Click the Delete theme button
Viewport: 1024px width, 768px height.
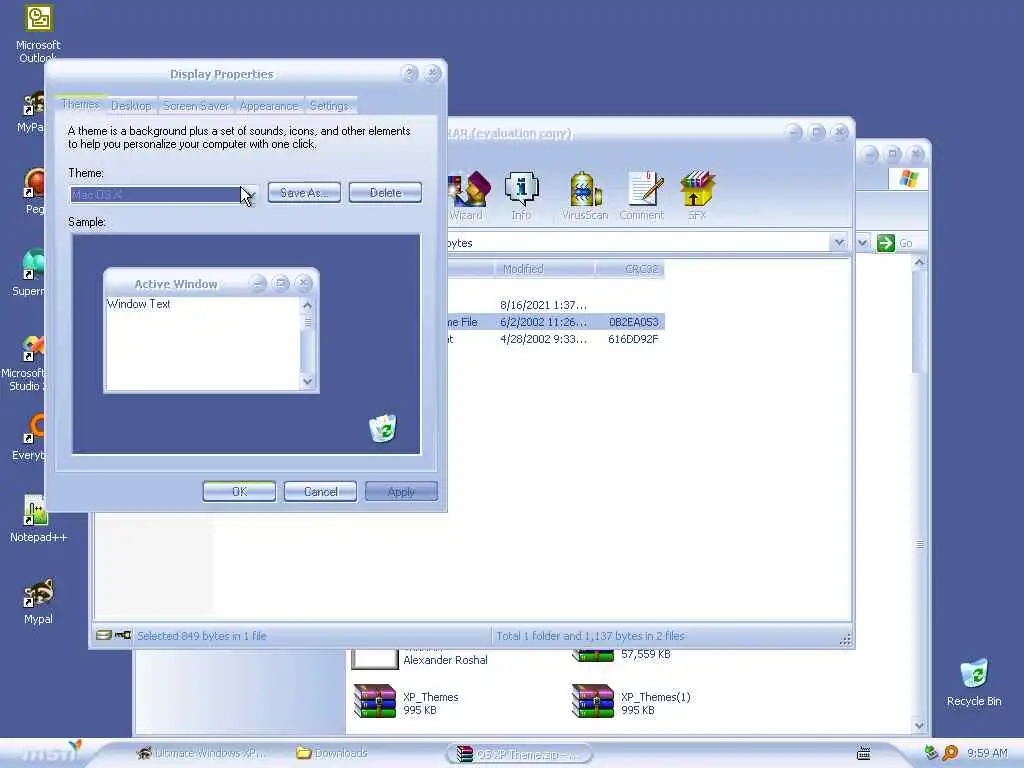385,193
